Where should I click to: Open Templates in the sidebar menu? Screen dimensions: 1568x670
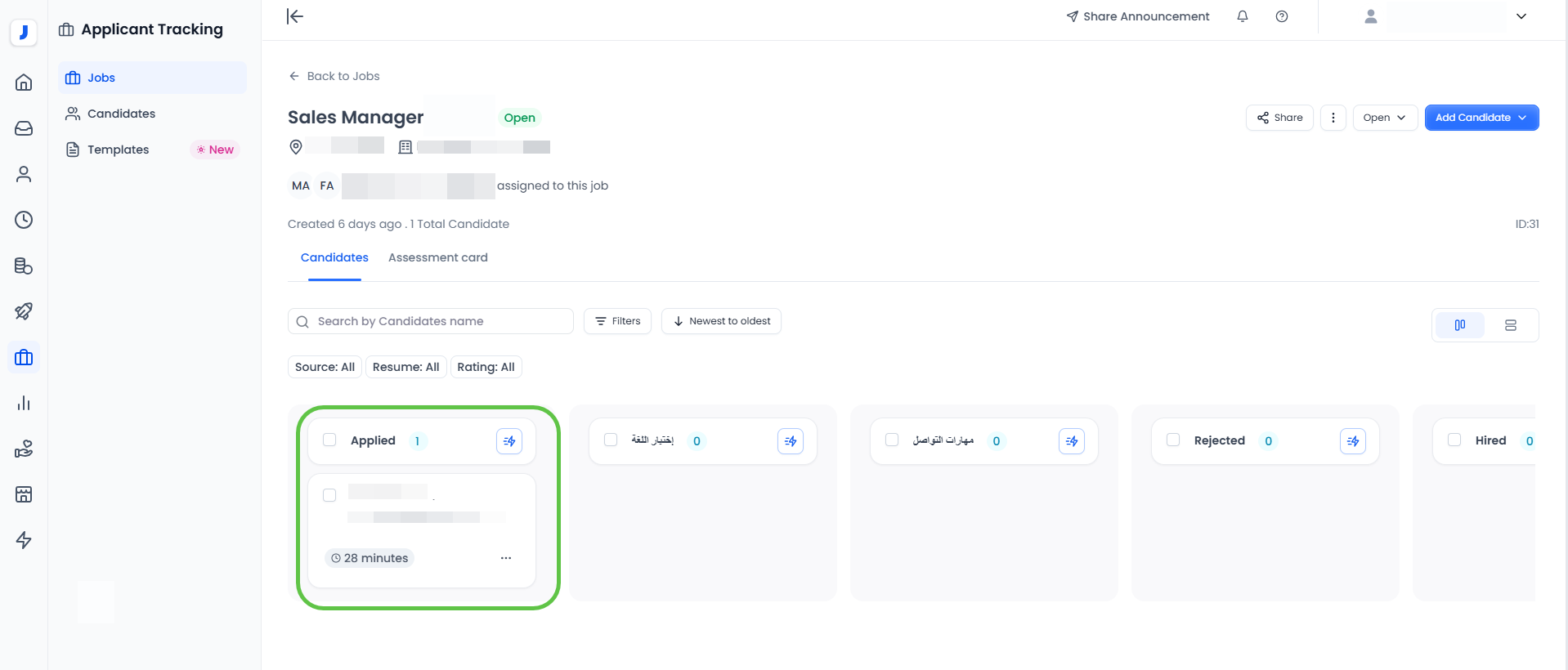tap(118, 150)
